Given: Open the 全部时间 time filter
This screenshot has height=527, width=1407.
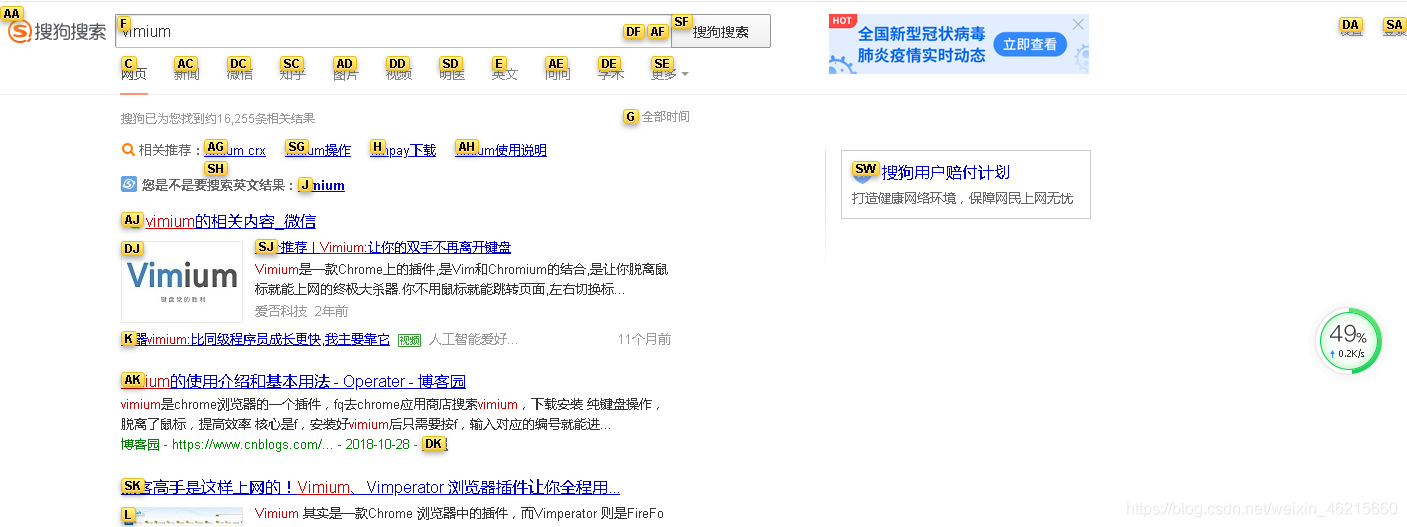Looking at the screenshot, I should click(x=665, y=117).
